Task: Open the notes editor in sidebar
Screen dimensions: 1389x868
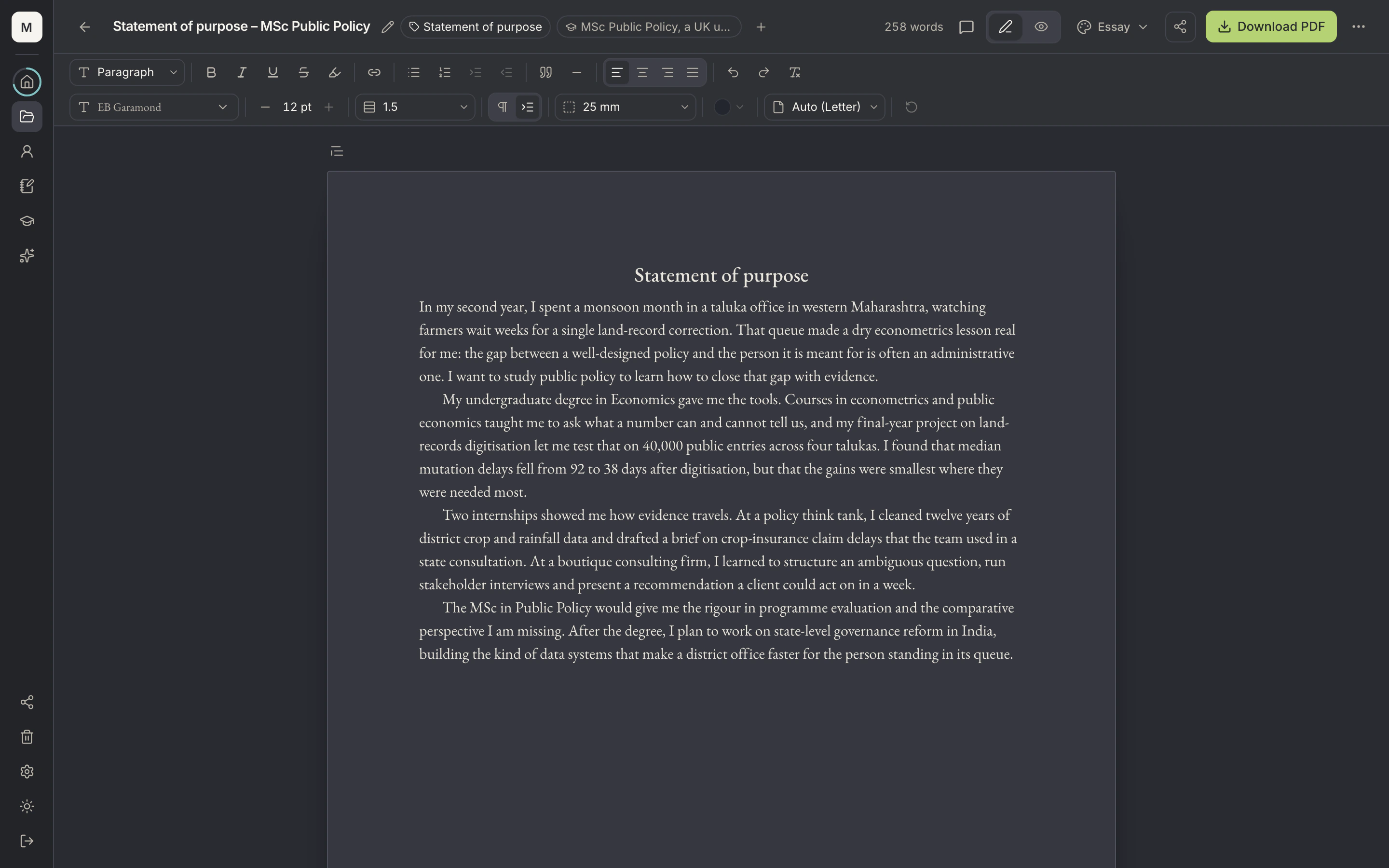Action: point(27,186)
